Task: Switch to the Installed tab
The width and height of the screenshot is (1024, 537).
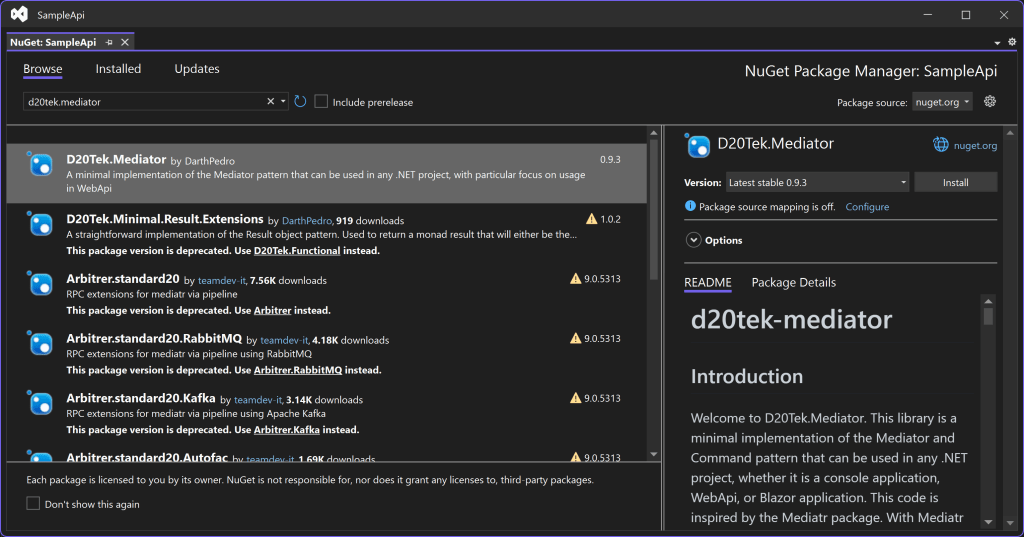Action: click(118, 69)
